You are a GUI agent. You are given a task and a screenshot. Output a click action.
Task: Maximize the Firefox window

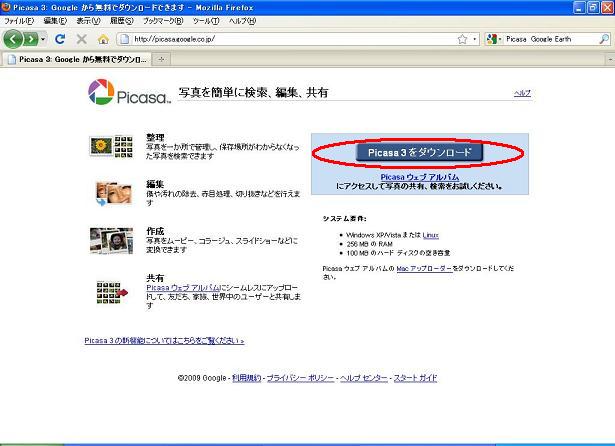pyautogui.click(x=593, y=7)
